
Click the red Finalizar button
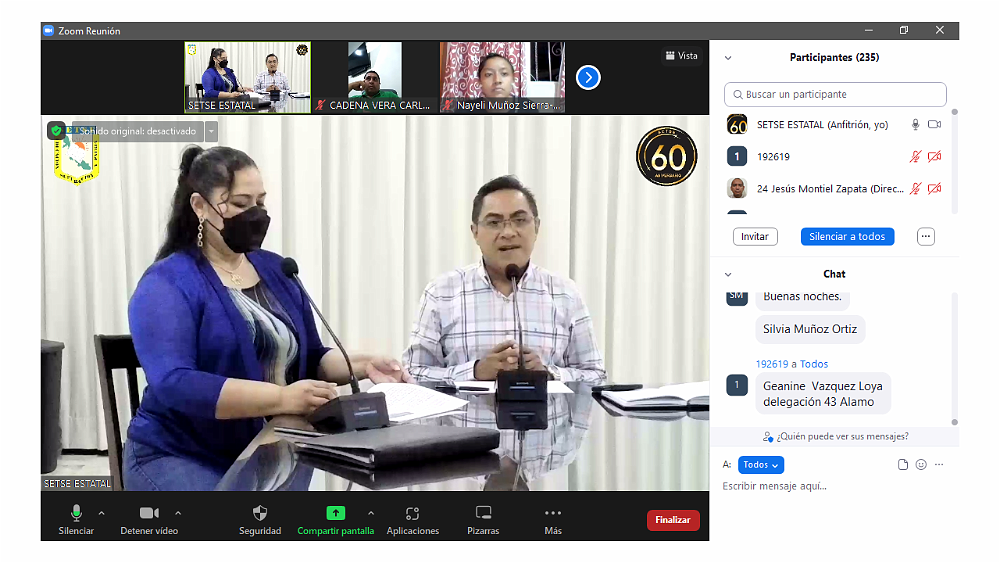tap(673, 520)
